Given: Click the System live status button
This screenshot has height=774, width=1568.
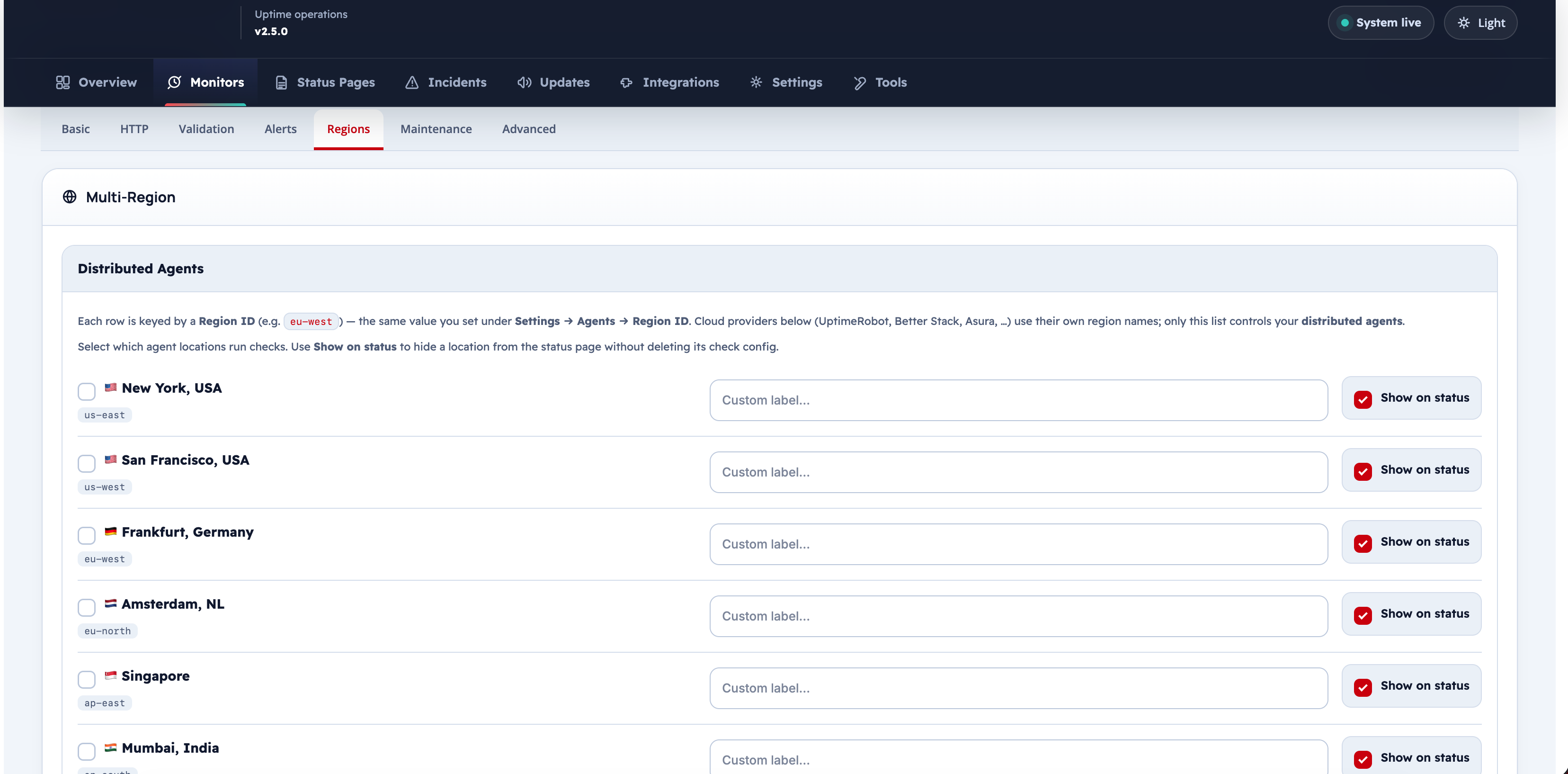Looking at the screenshot, I should click(x=1381, y=23).
